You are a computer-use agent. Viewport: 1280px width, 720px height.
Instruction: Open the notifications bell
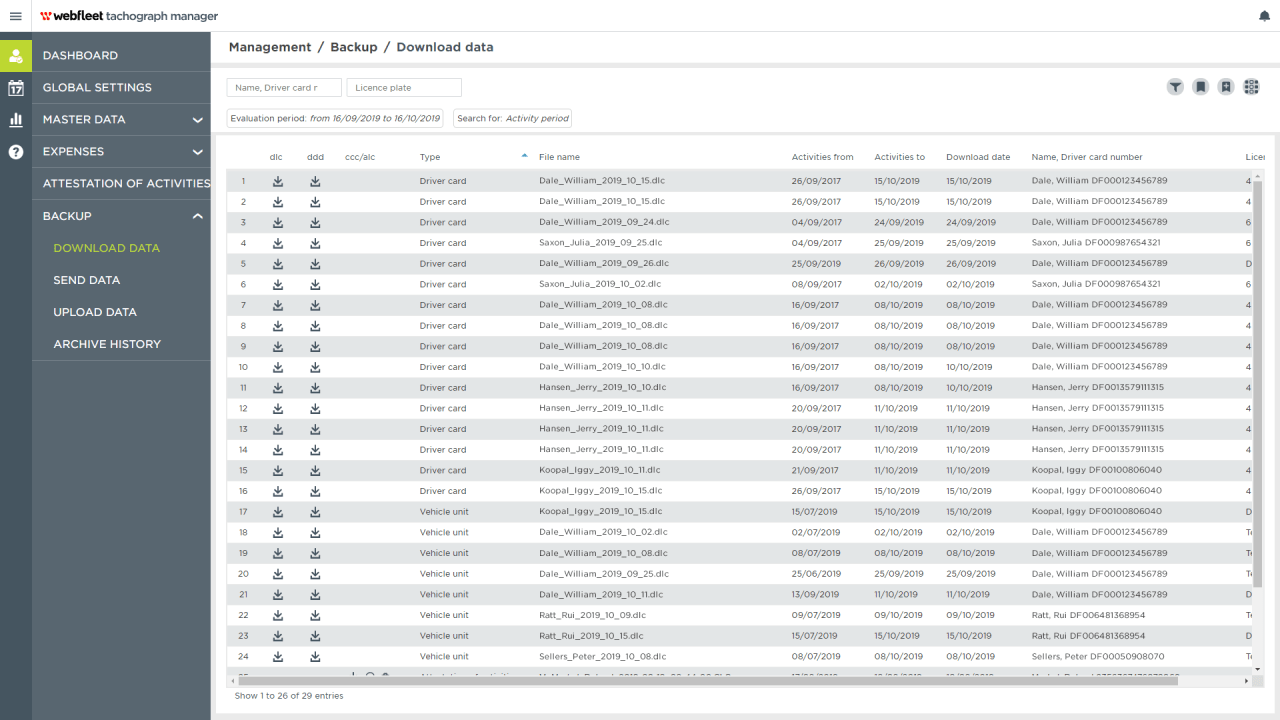1264,16
